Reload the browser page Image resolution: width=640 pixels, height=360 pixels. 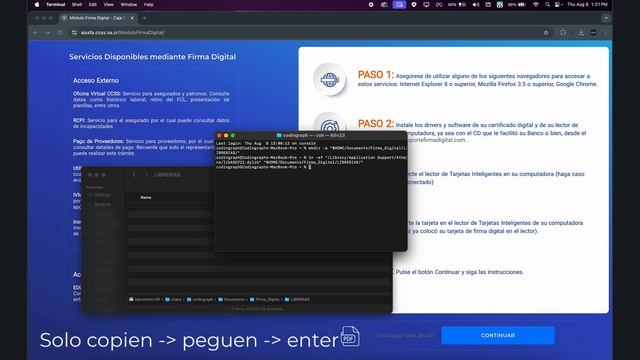coord(60,33)
